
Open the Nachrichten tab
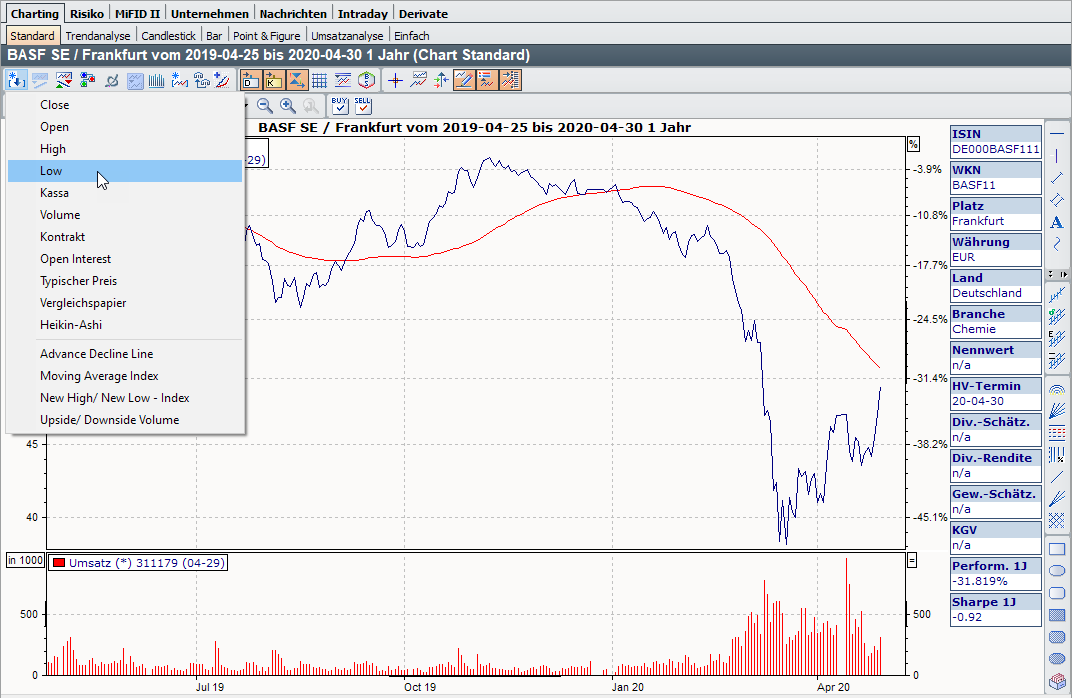(293, 14)
